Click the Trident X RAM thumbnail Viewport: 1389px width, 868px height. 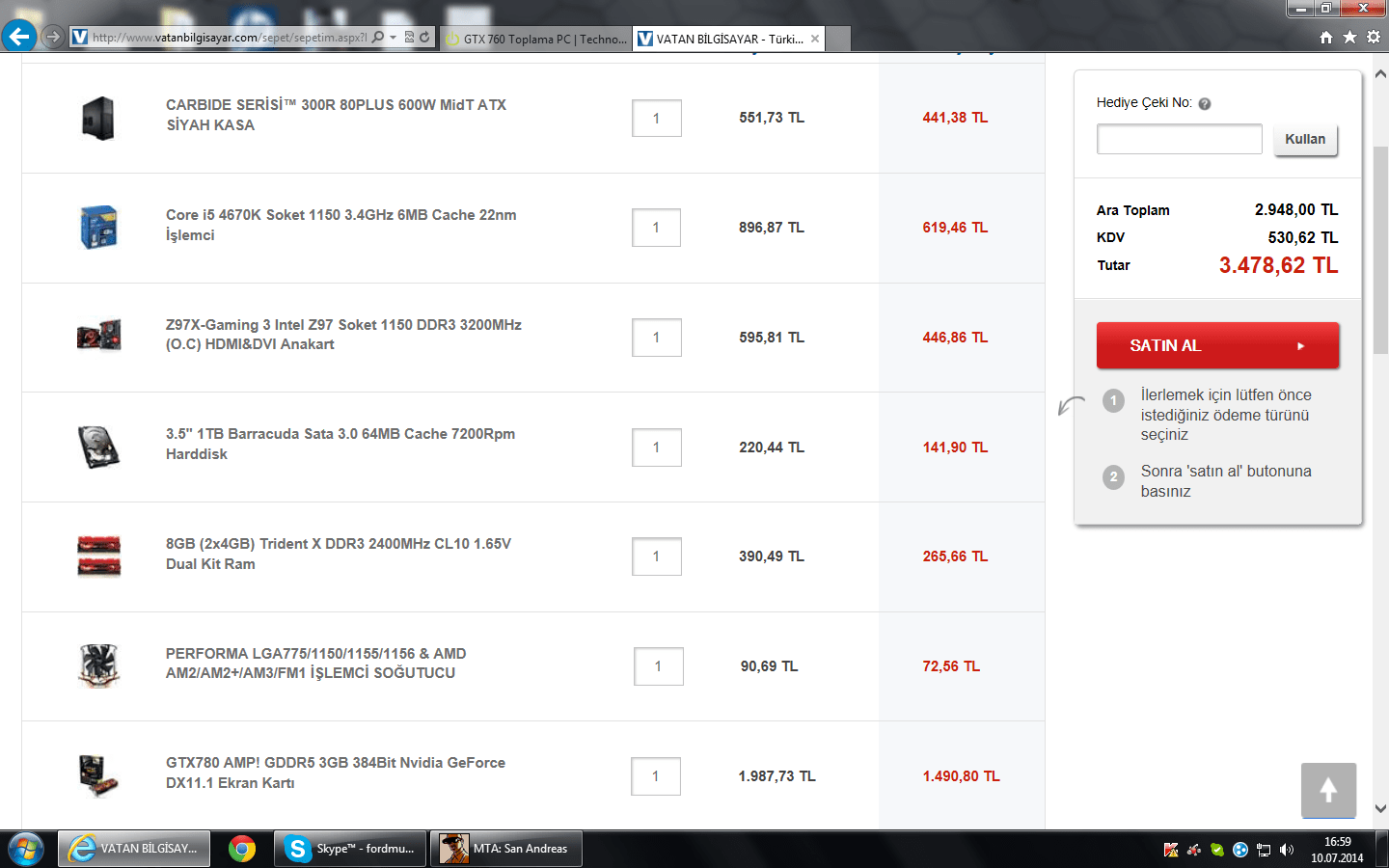coord(98,556)
